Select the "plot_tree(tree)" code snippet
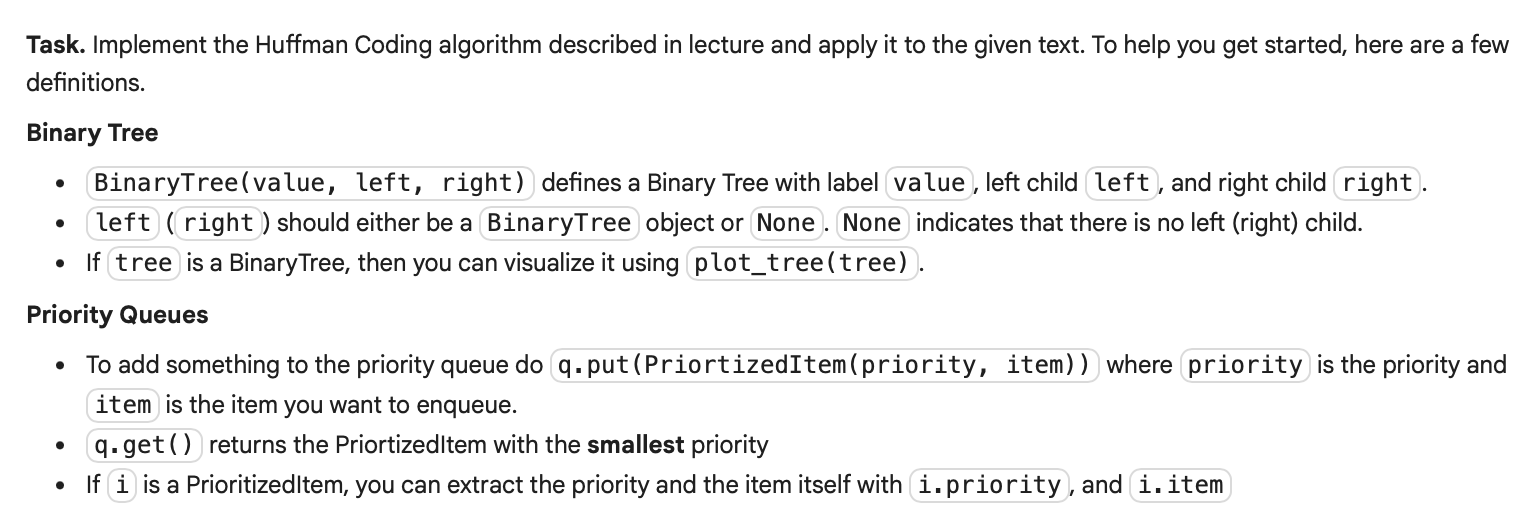 pyautogui.click(x=802, y=263)
